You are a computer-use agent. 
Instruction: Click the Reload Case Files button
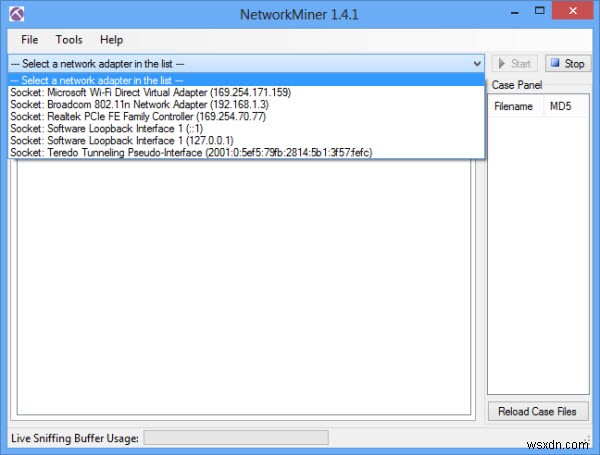[x=538, y=411]
